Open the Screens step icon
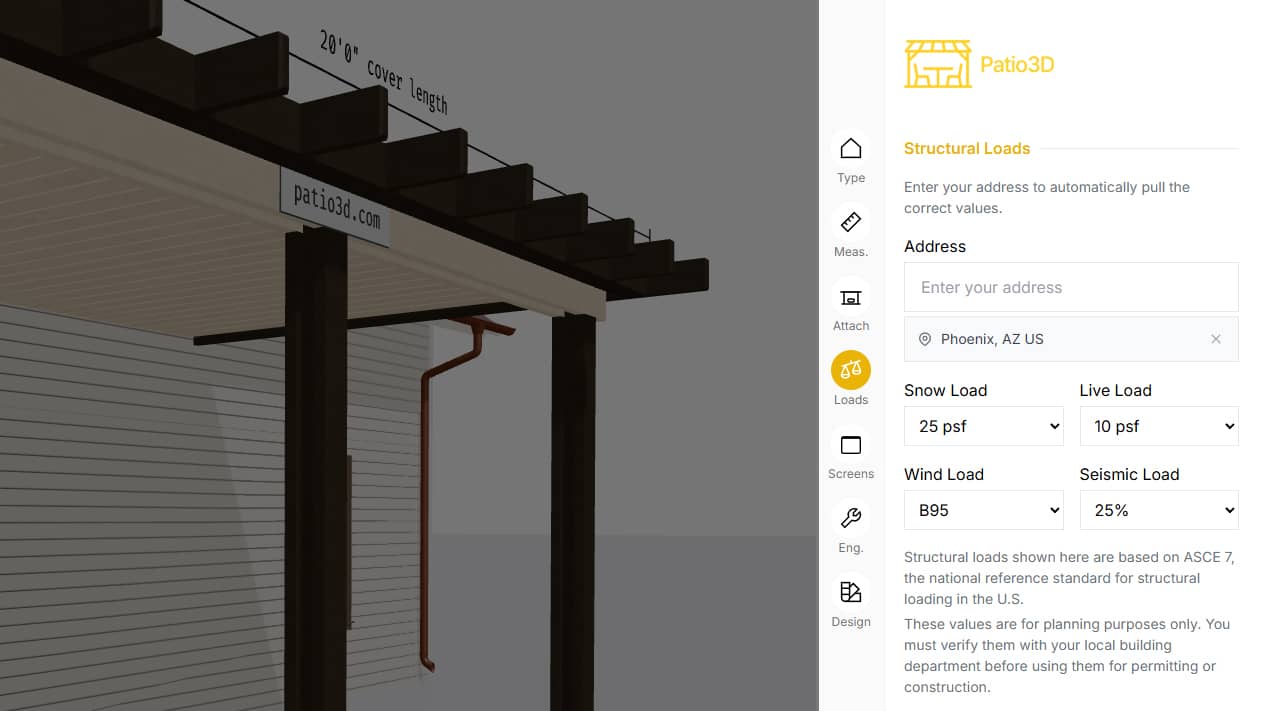 click(851, 444)
